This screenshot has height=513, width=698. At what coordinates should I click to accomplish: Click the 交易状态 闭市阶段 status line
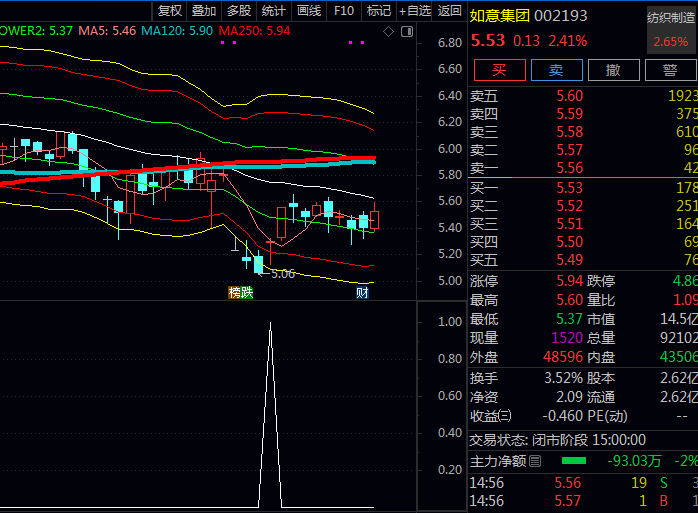point(558,440)
